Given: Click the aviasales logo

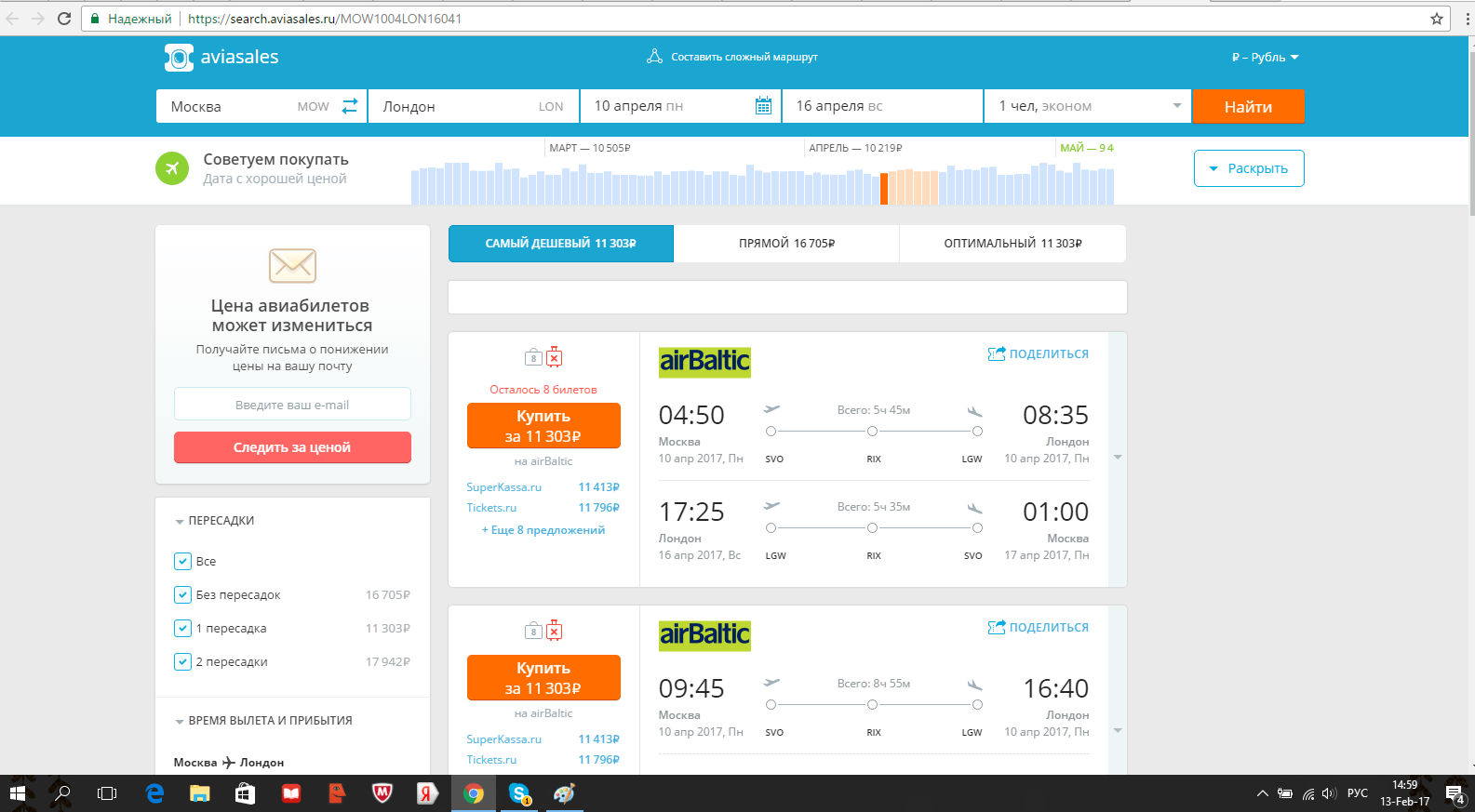Looking at the screenshot, I should pos(221,57).
